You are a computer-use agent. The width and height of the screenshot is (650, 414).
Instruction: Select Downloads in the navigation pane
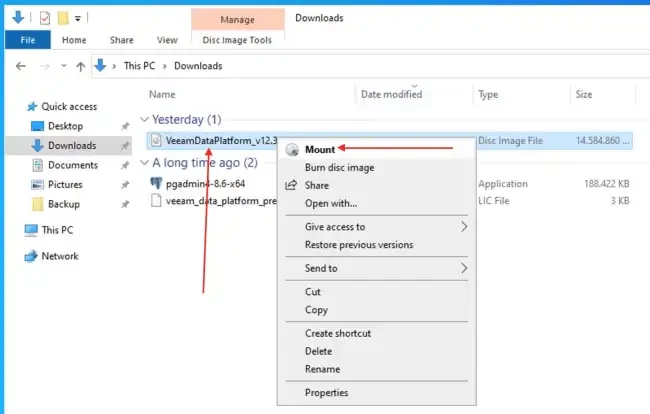click(72, 145)
